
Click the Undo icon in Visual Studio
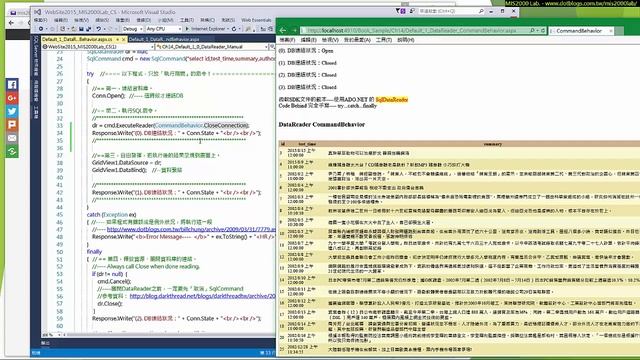click(99, 29)
